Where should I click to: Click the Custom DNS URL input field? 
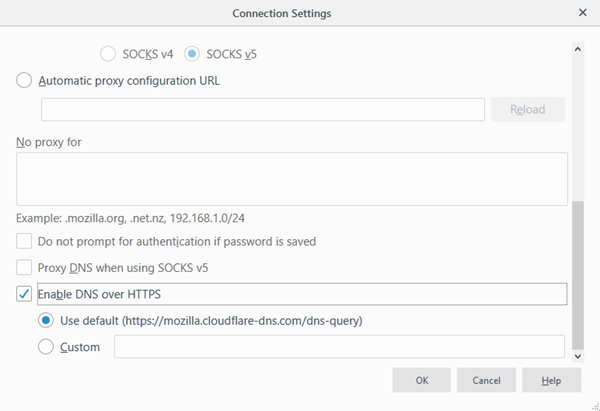[x=339, y=347]
